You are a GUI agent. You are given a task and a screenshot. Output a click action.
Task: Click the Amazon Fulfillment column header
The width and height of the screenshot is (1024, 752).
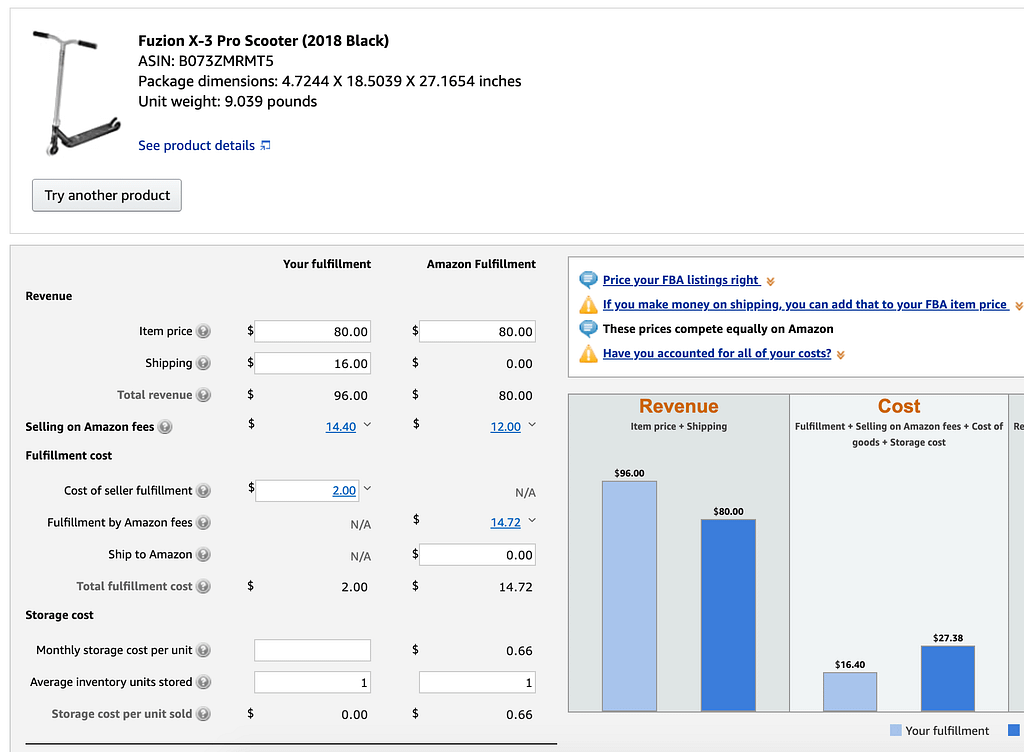481,264
